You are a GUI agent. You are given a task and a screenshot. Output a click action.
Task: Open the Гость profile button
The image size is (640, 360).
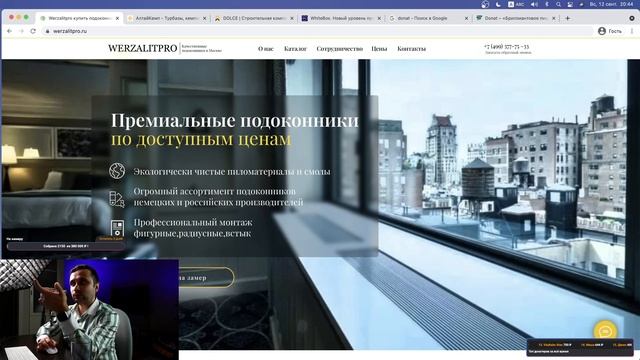(x=610, y=31)
